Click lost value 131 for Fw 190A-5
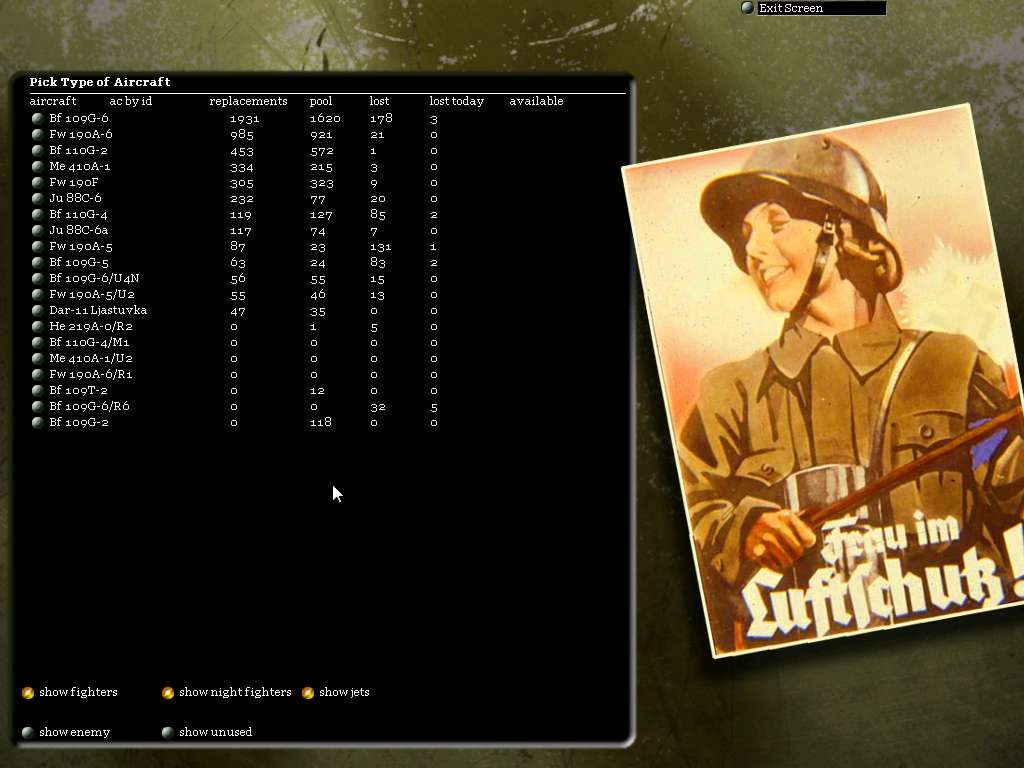This screenshot has height=768, width=1024. pyautogui.click(x=381, y=247)
